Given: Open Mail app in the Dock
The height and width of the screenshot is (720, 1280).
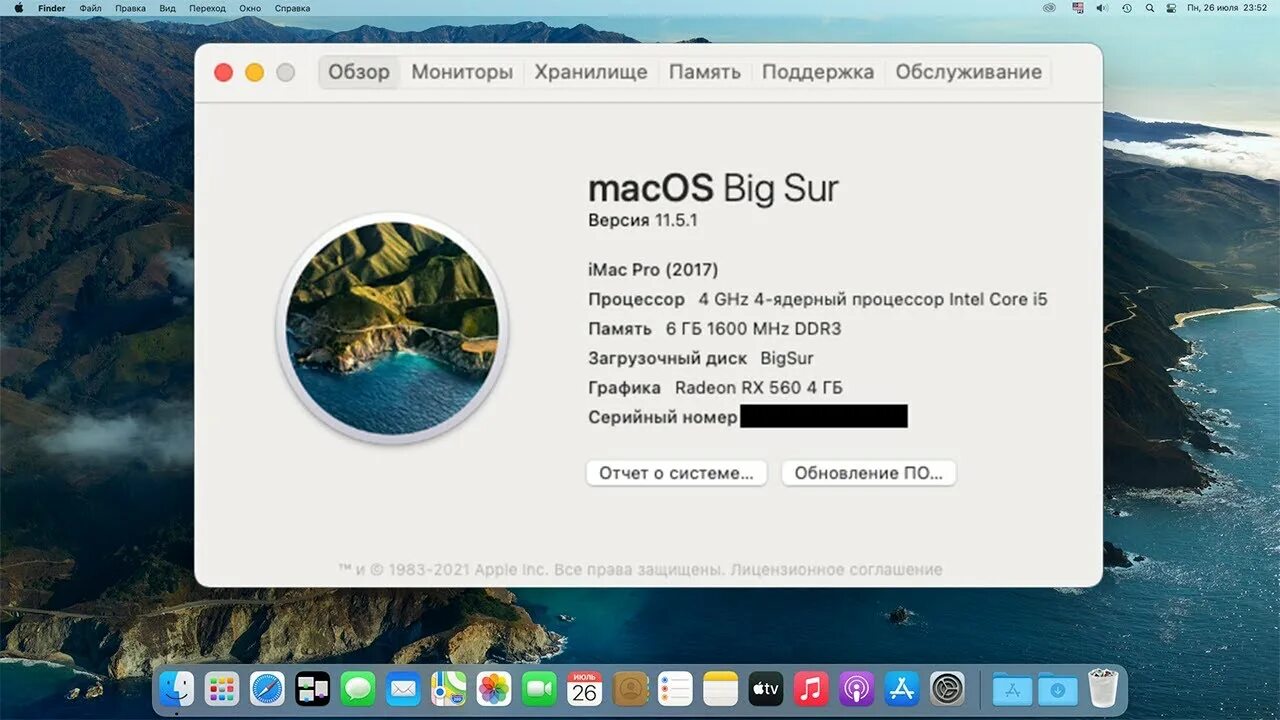Looking at the screenshot, I should [x=403, y=688].
